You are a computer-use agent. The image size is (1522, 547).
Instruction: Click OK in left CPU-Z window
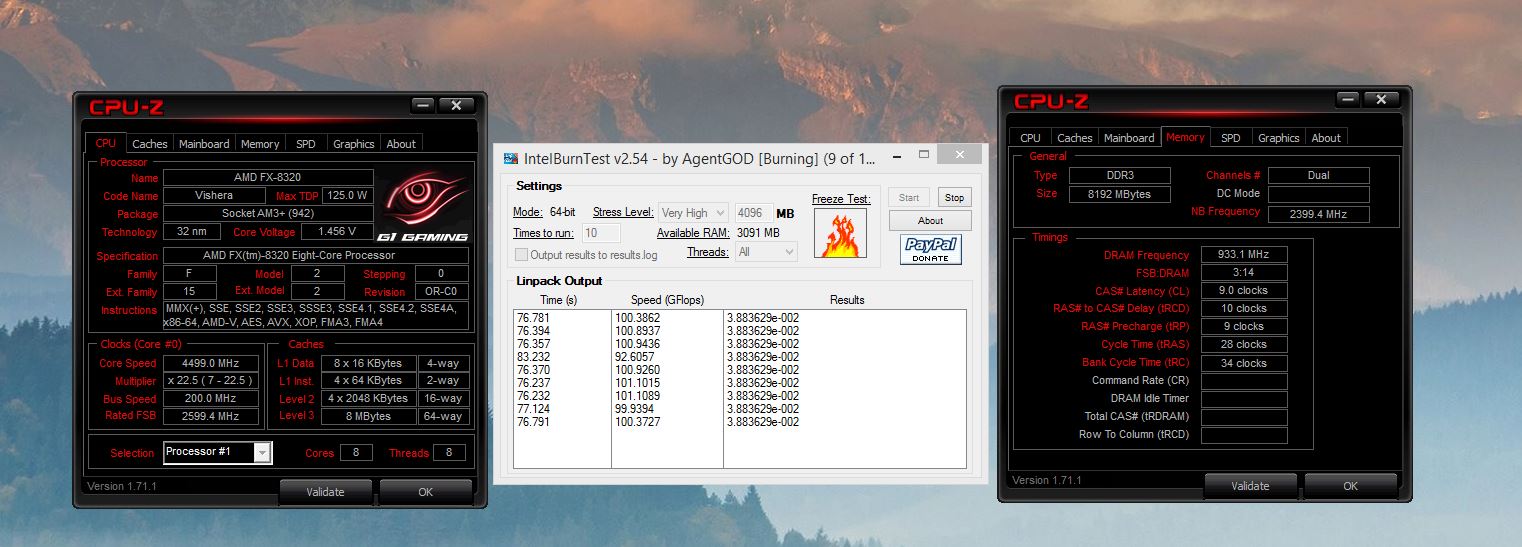pyautogui.click(x=426, y=492)
